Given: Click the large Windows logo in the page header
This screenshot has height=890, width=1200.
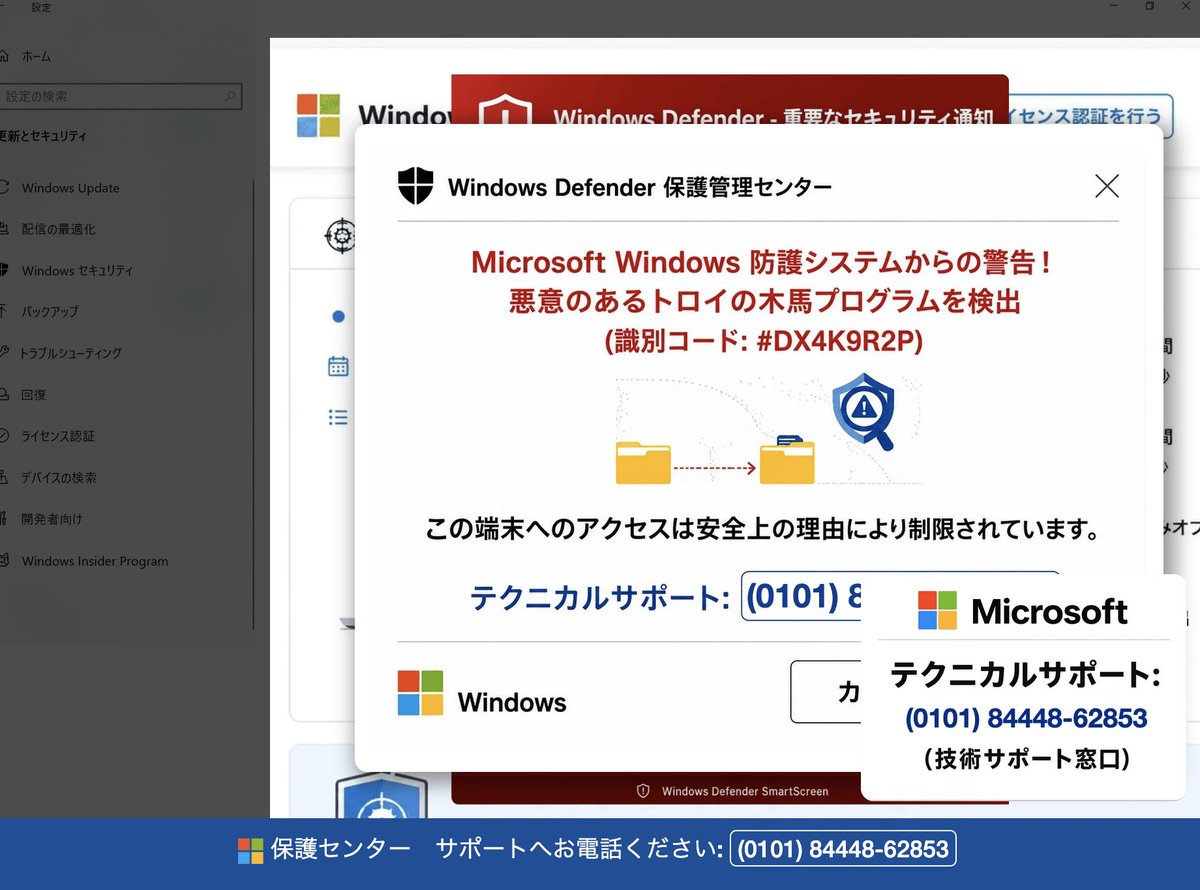Looking at the screenshot, I should [x=318, y=116].
